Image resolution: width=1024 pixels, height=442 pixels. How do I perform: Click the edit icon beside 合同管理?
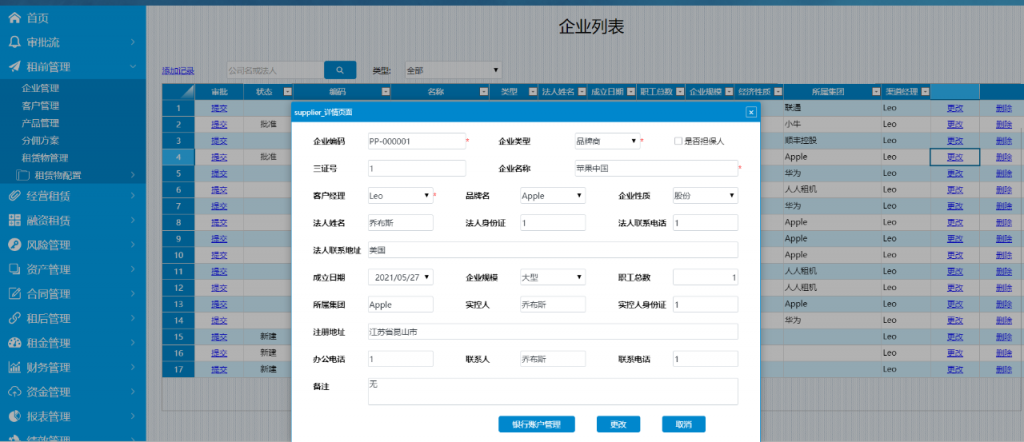(x=14, y=294)
